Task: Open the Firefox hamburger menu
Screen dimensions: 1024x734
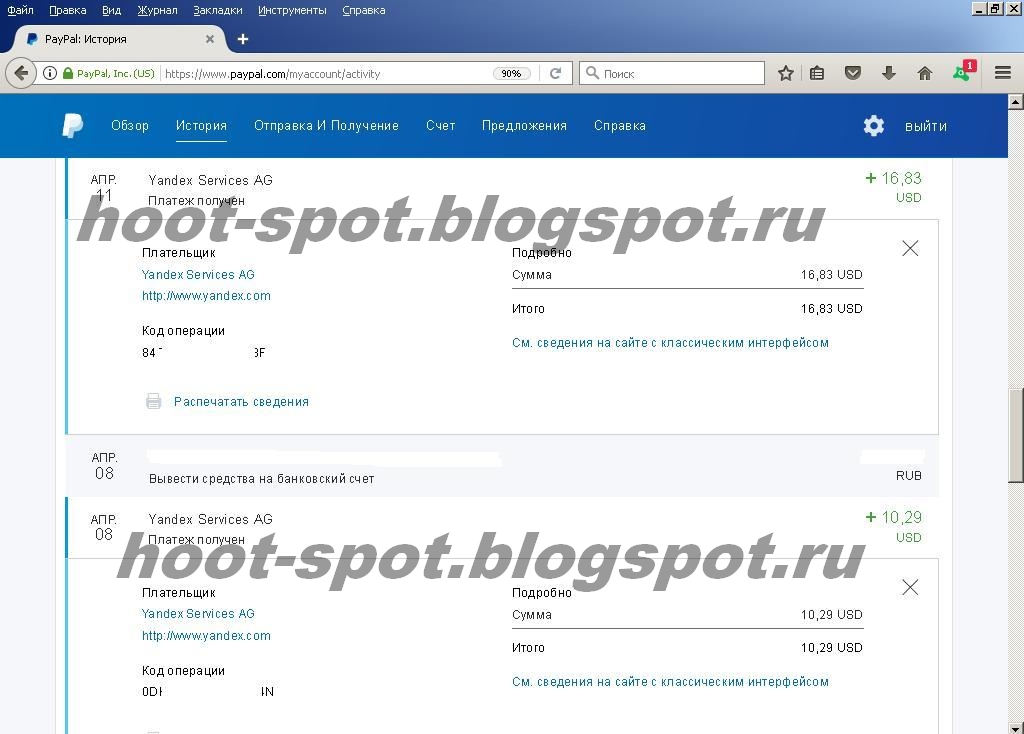Action: pos(1003,72)
